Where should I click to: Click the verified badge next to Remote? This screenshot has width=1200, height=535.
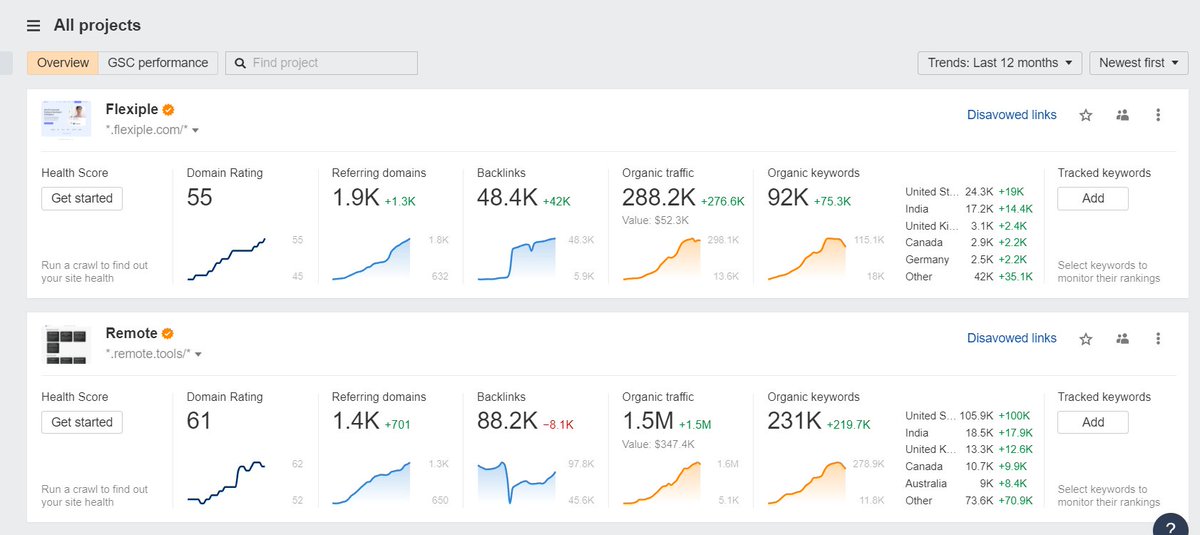[168, 333]
